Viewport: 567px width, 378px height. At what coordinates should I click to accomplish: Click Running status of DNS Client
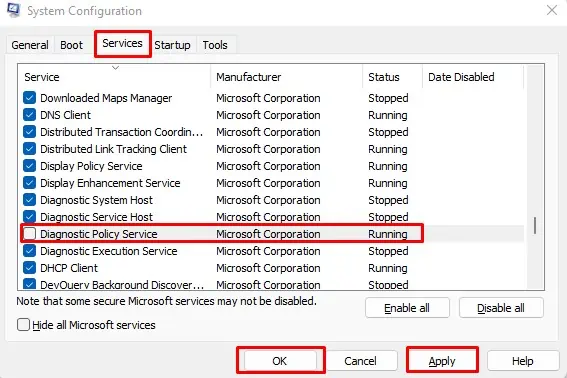(x=388, y=115)
